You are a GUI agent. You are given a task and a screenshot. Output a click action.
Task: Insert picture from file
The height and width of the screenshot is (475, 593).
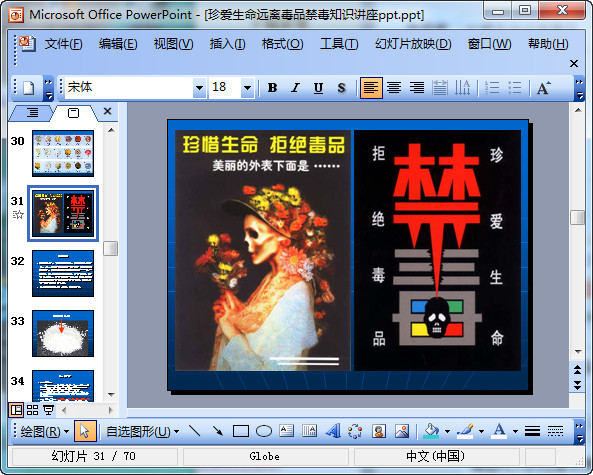pyautogui.click(x=402, y=431)
